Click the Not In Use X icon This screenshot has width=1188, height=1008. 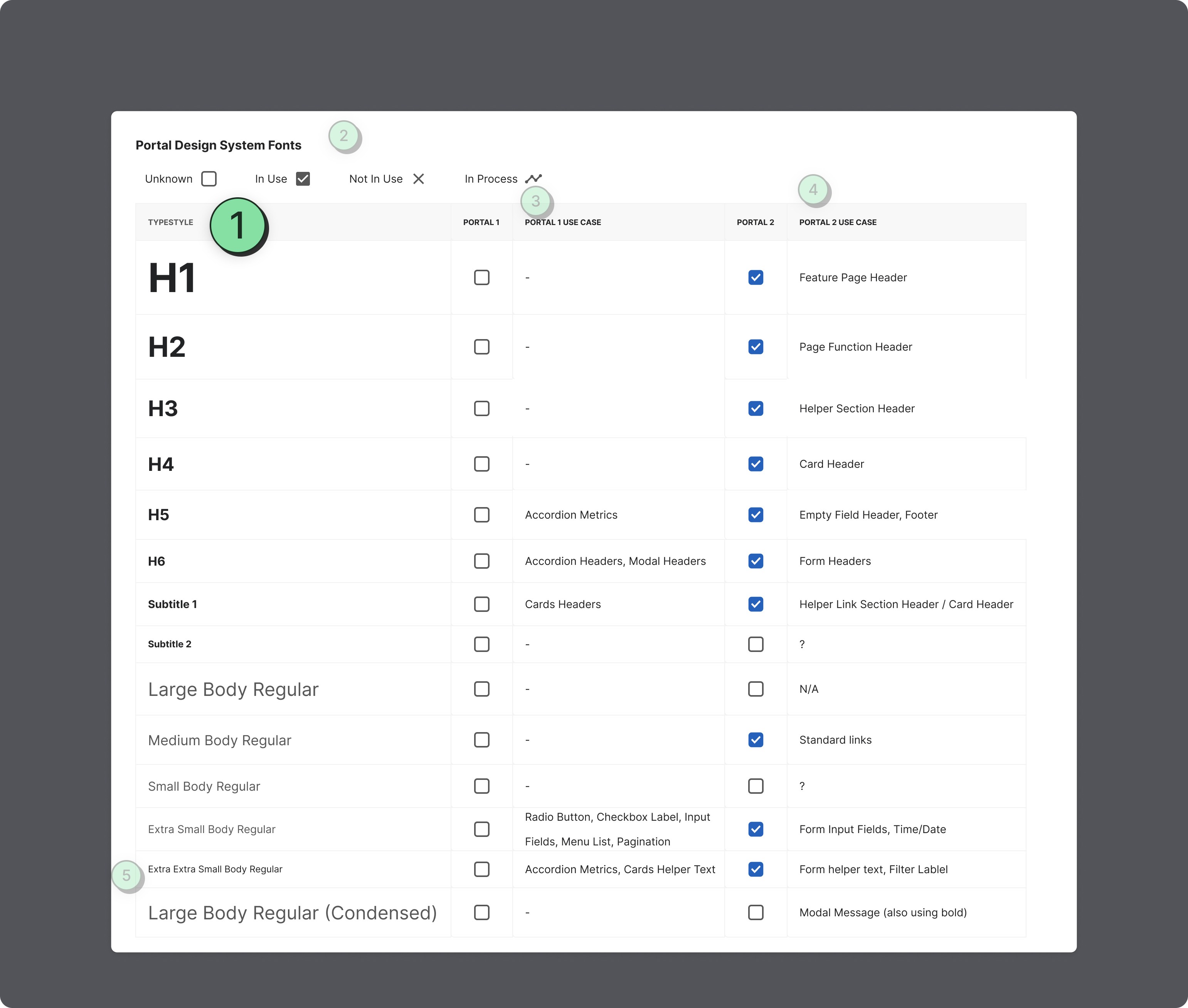click(419, 179)
